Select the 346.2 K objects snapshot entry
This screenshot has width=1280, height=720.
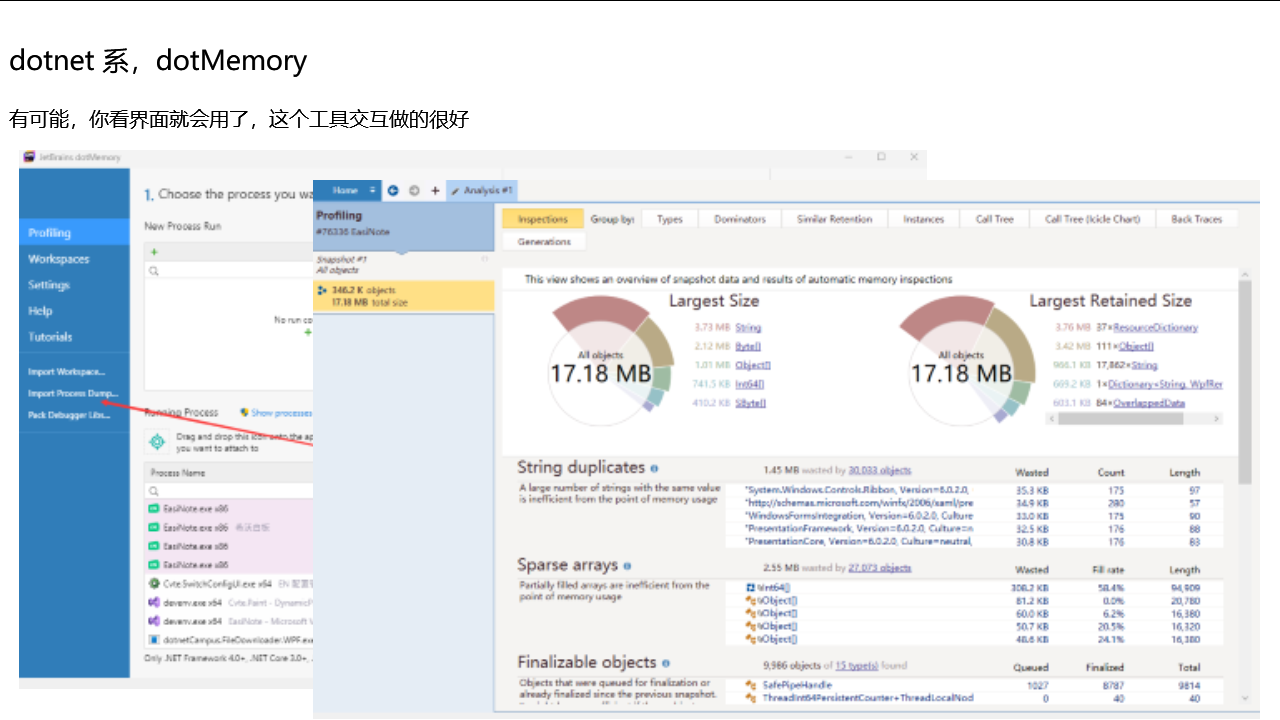404,296
